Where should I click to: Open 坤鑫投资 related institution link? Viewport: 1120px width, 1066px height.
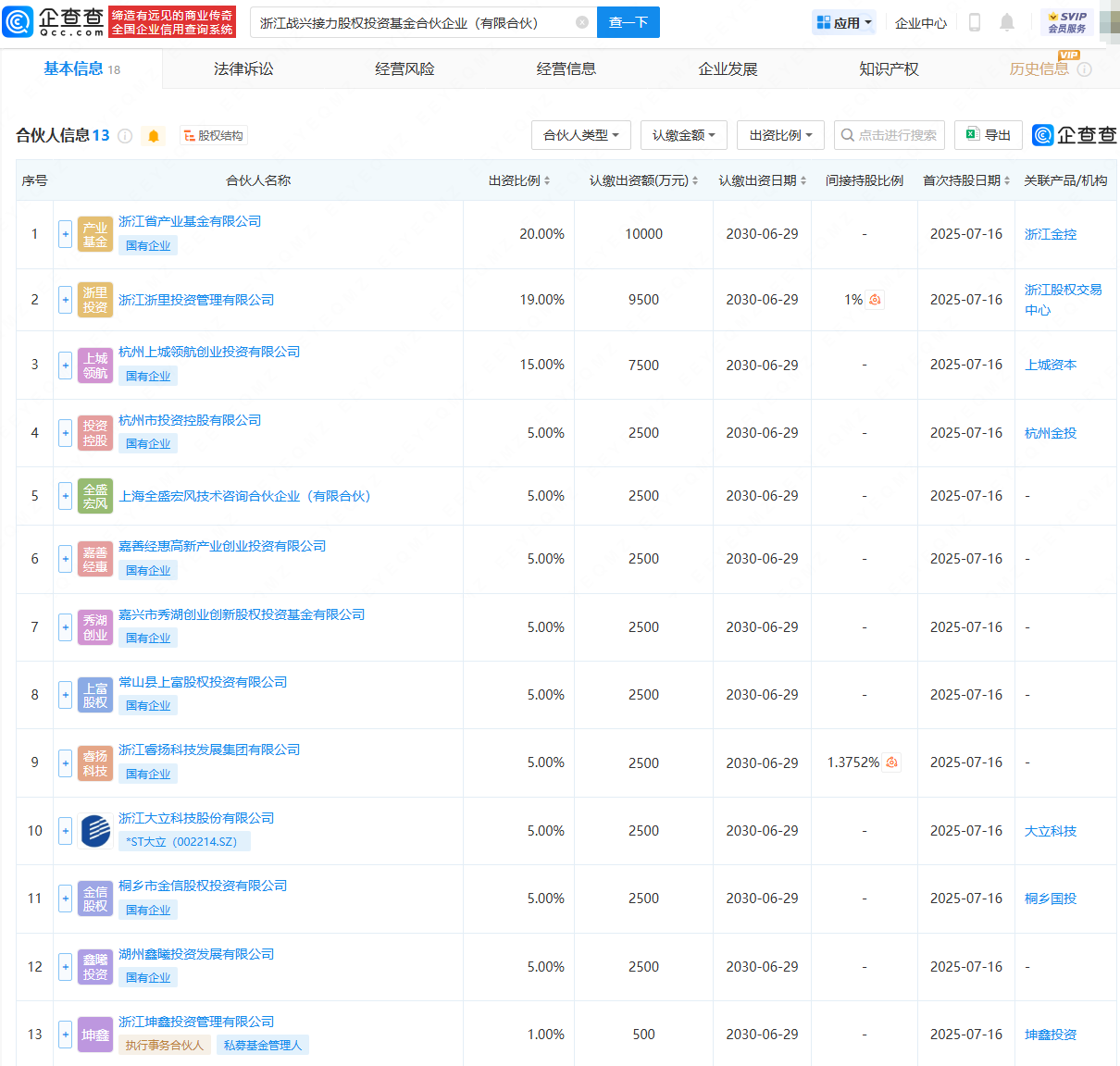(1051, 1035)
